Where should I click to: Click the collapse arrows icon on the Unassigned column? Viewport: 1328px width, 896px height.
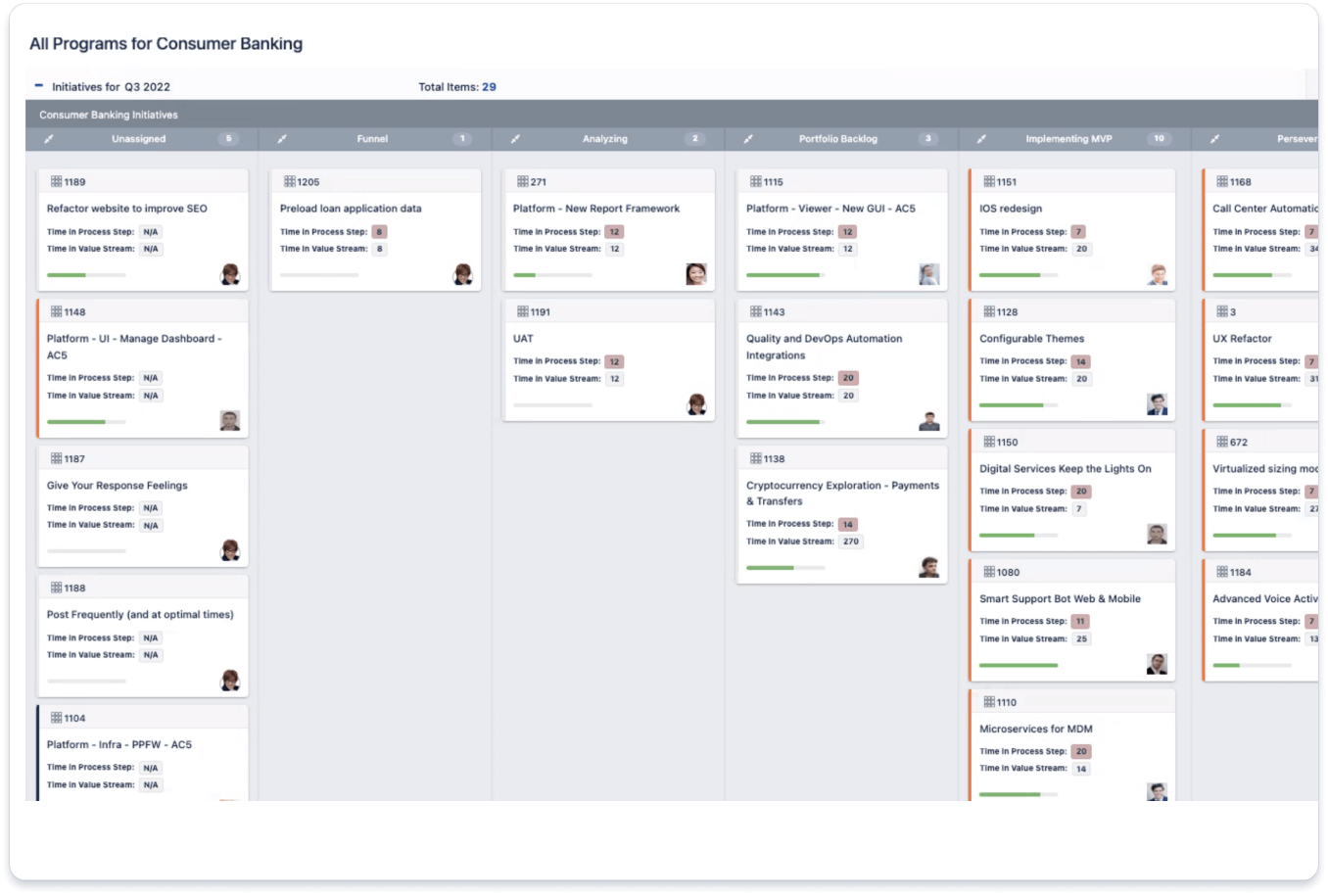pyautogui.click(x=47, y=139)
